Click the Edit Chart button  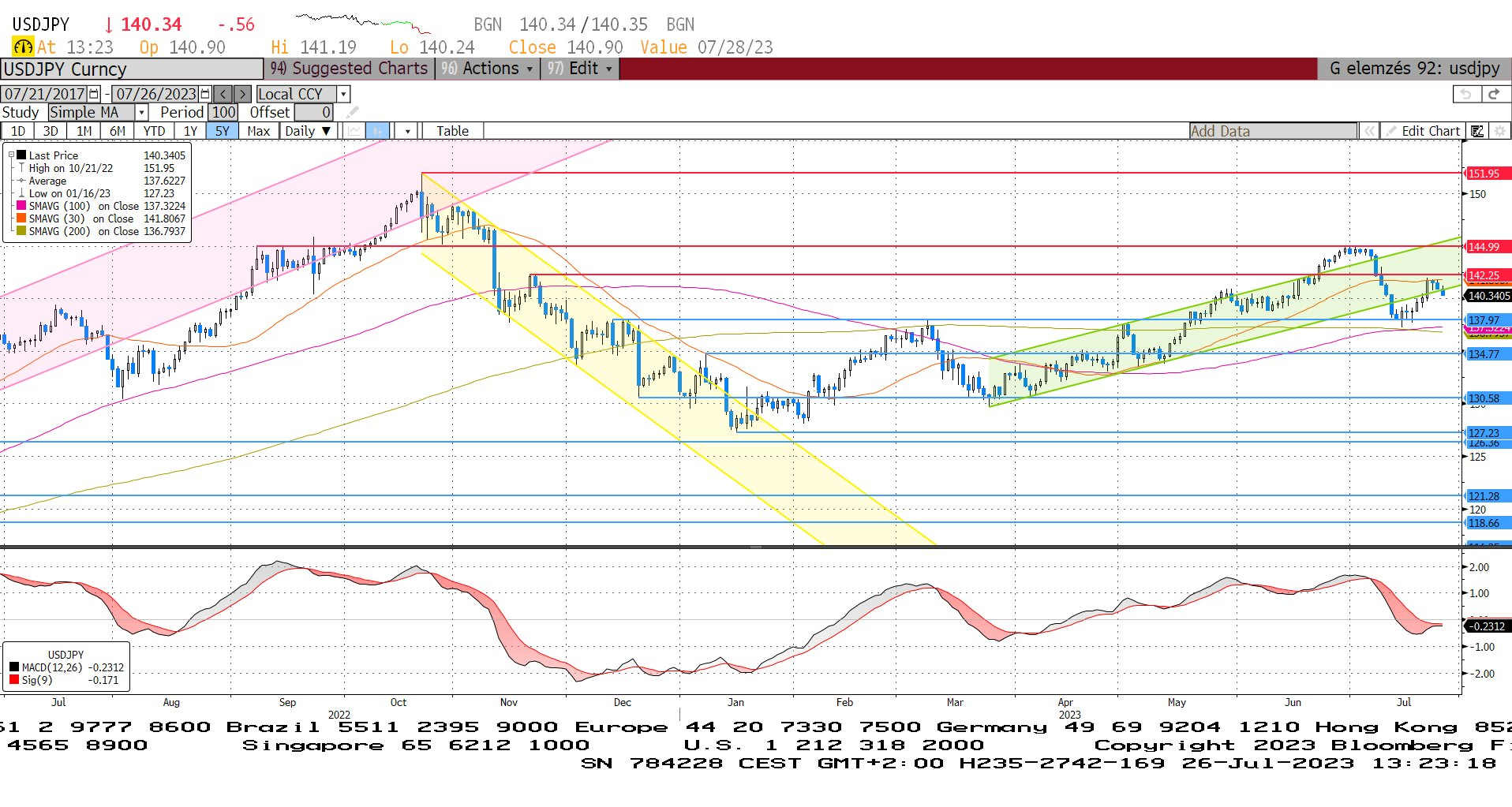(1424, 131)
